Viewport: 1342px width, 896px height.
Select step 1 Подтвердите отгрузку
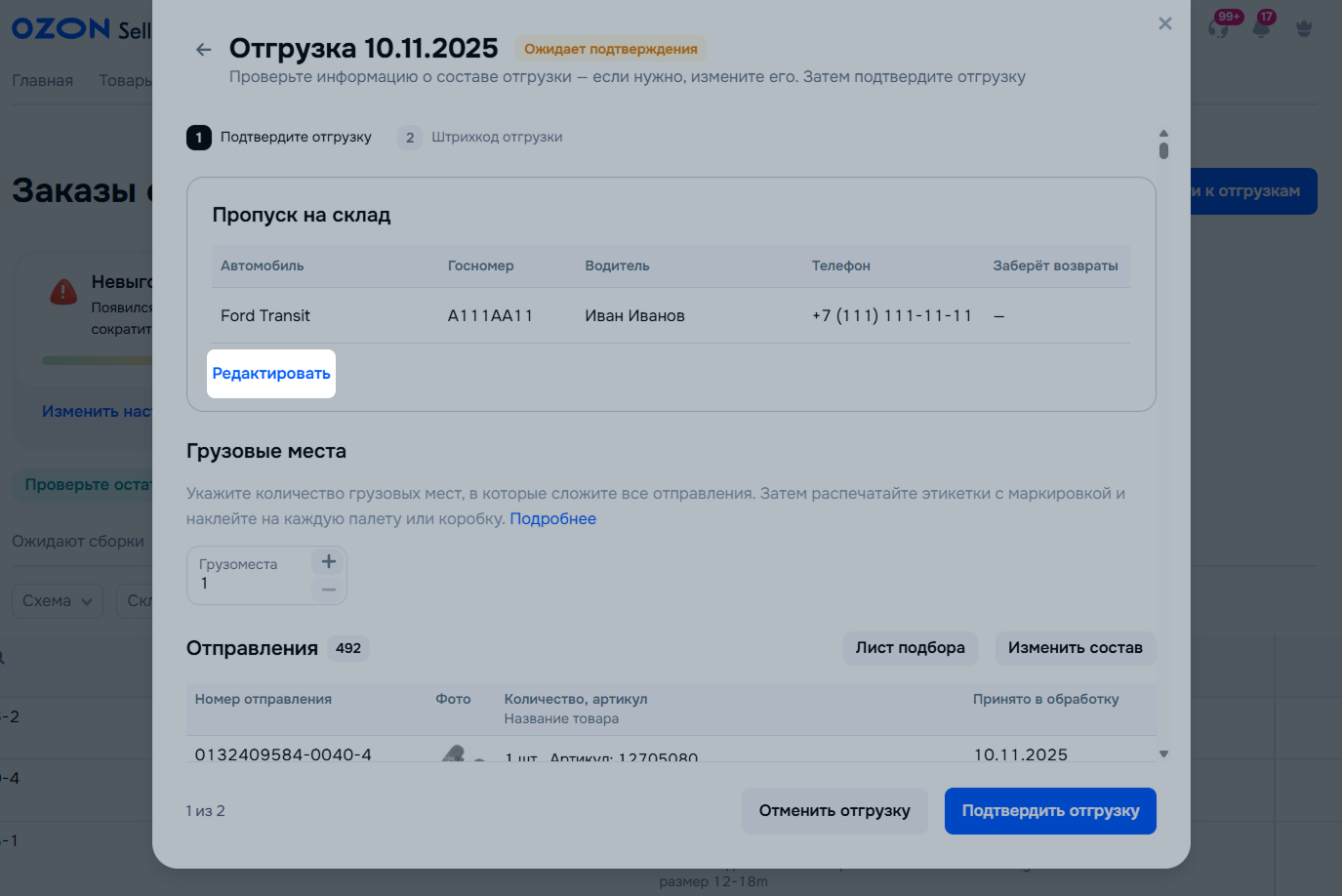tap(279, 138)
